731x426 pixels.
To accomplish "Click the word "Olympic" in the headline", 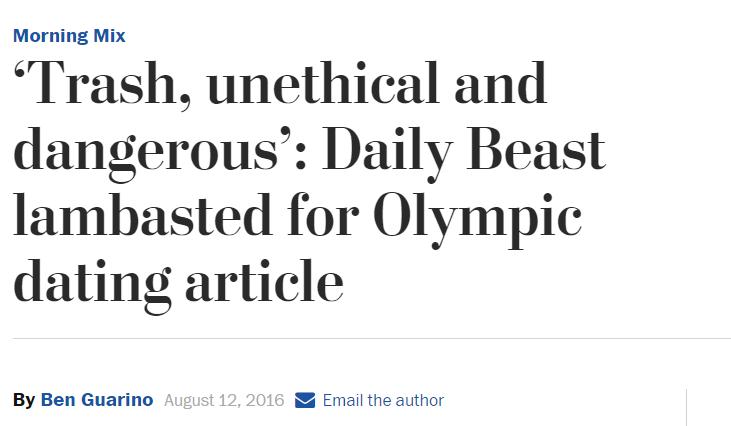I will 477,220.
